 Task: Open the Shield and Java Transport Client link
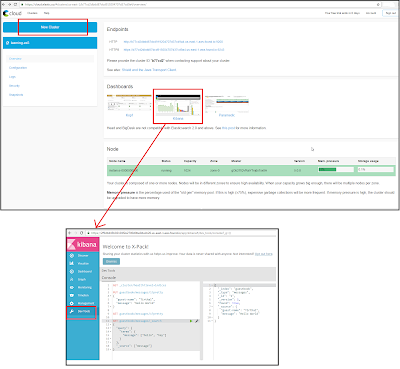[149, 70]
